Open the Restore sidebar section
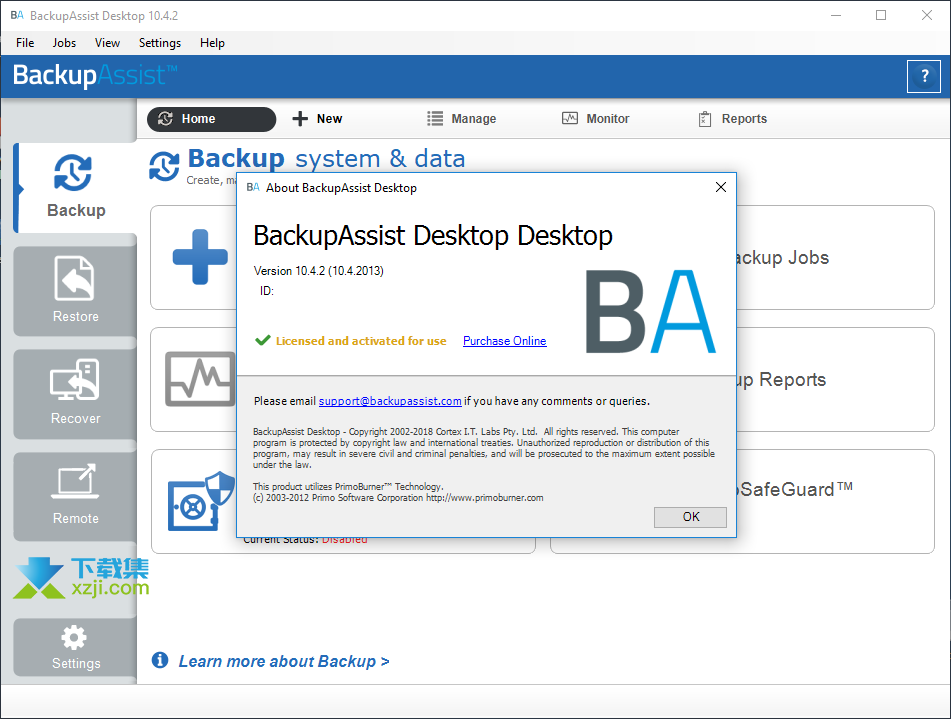This screenshot has width=951, height=719. pyautogui.click(x=75, y=291)
